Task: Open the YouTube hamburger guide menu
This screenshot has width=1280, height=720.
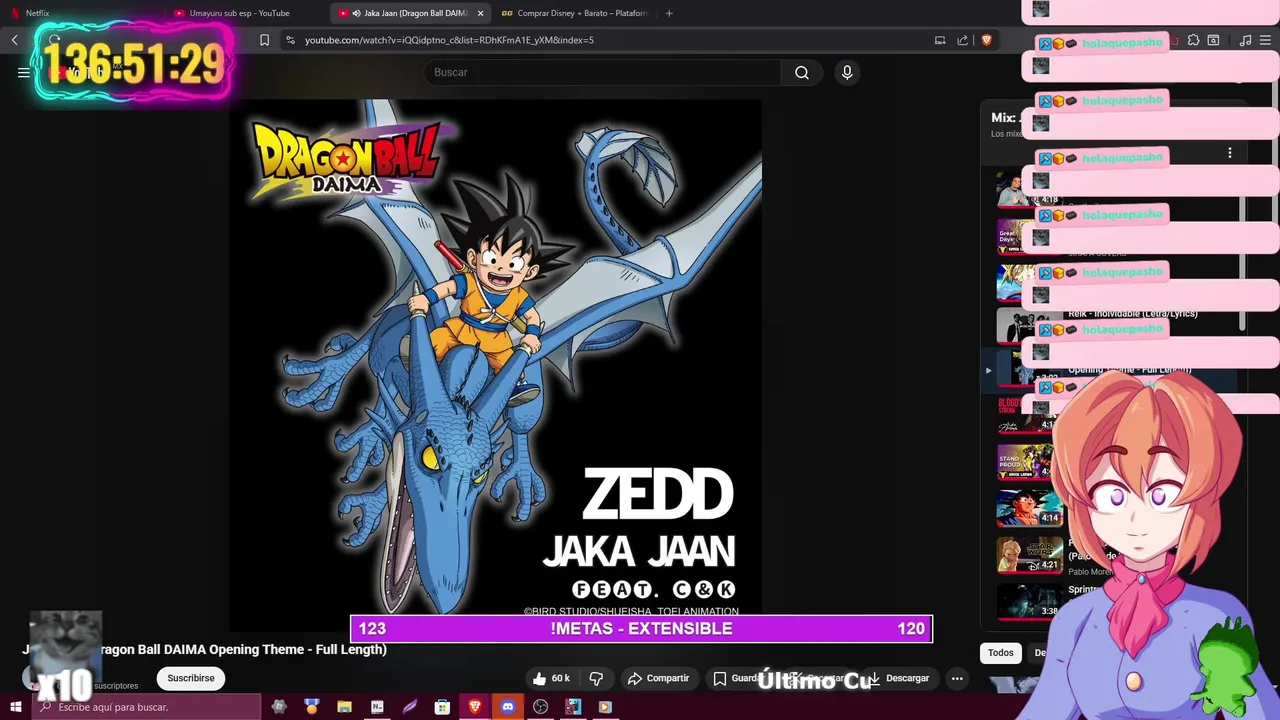Action: 24,72
